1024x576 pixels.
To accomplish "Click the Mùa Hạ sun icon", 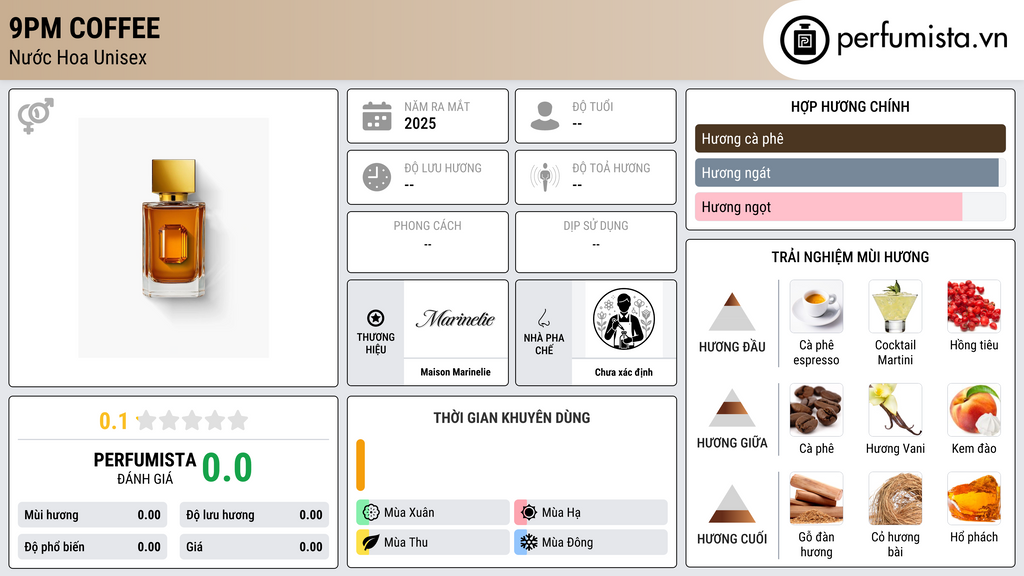I will 529,512.
